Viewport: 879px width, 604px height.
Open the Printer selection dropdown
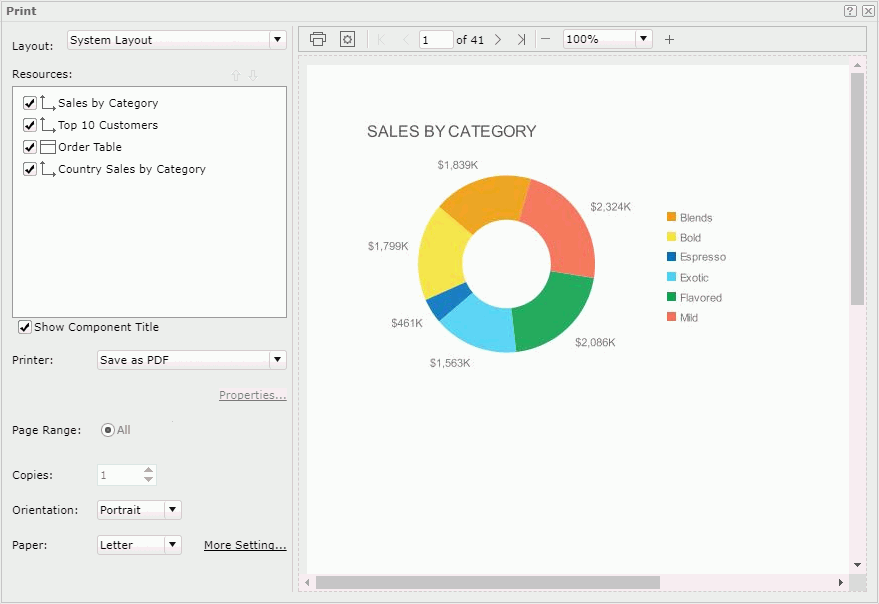277,359
